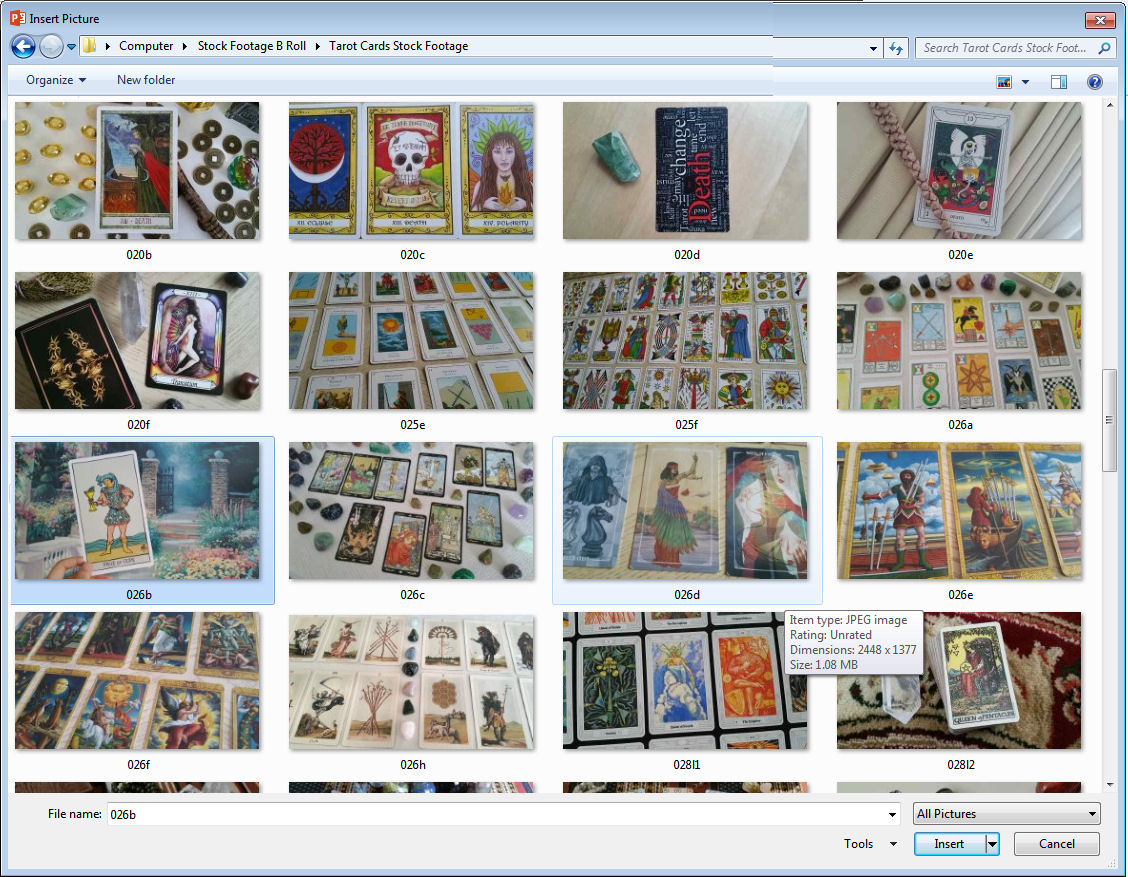Expand the Insert button split arrow
The width and height of the screenshot is (1128, 877).
(992, 844)
